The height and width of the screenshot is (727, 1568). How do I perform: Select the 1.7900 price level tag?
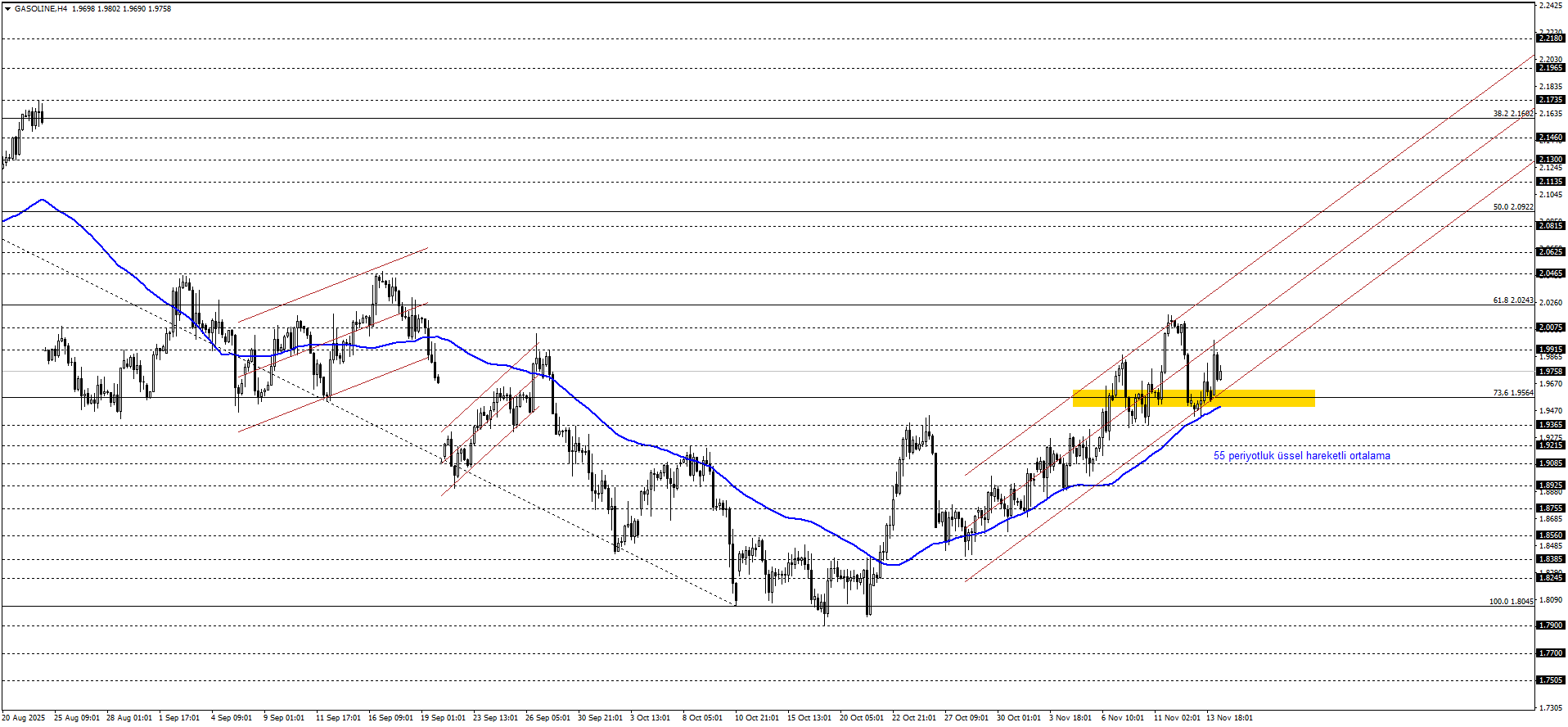point(1551,625)
